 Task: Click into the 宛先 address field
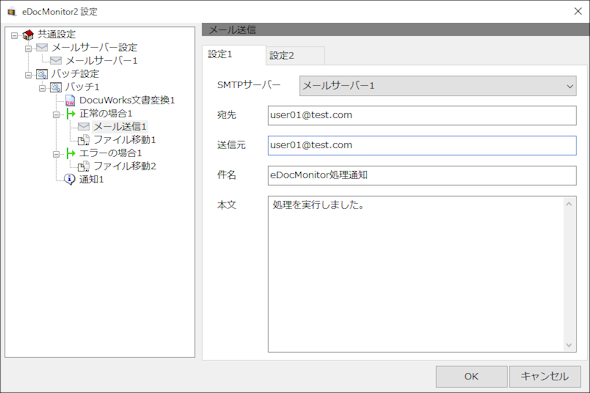[422, 115]
